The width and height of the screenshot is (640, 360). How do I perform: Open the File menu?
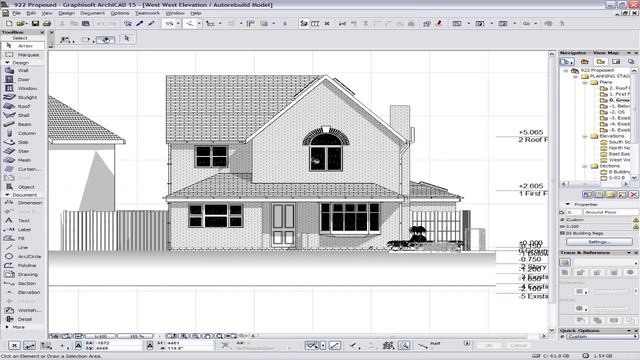tap(16, 13)
